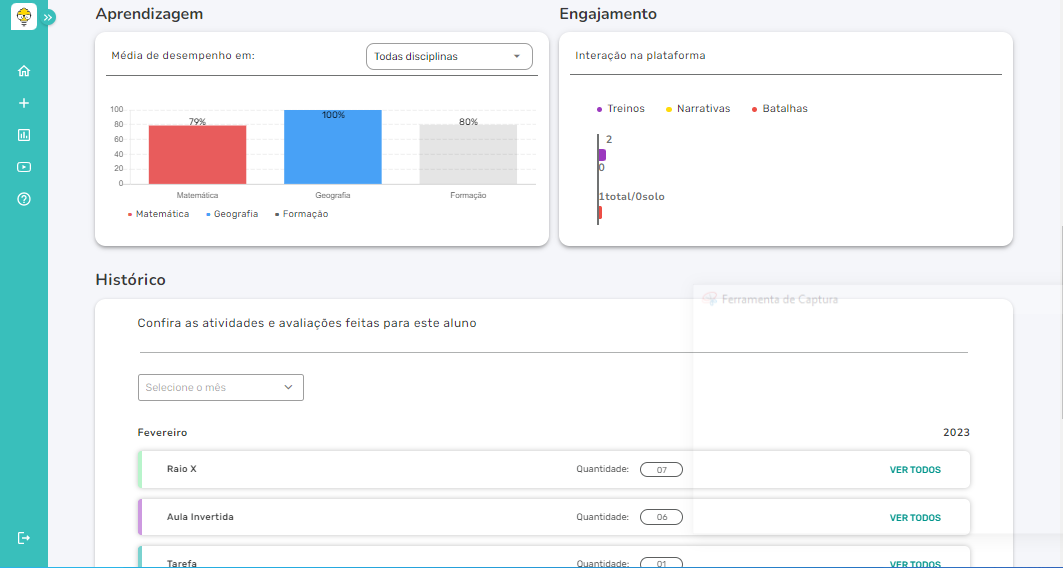1063x568 pixels.
Task: Go to the Home page icon
Action: tap(24, 71)
